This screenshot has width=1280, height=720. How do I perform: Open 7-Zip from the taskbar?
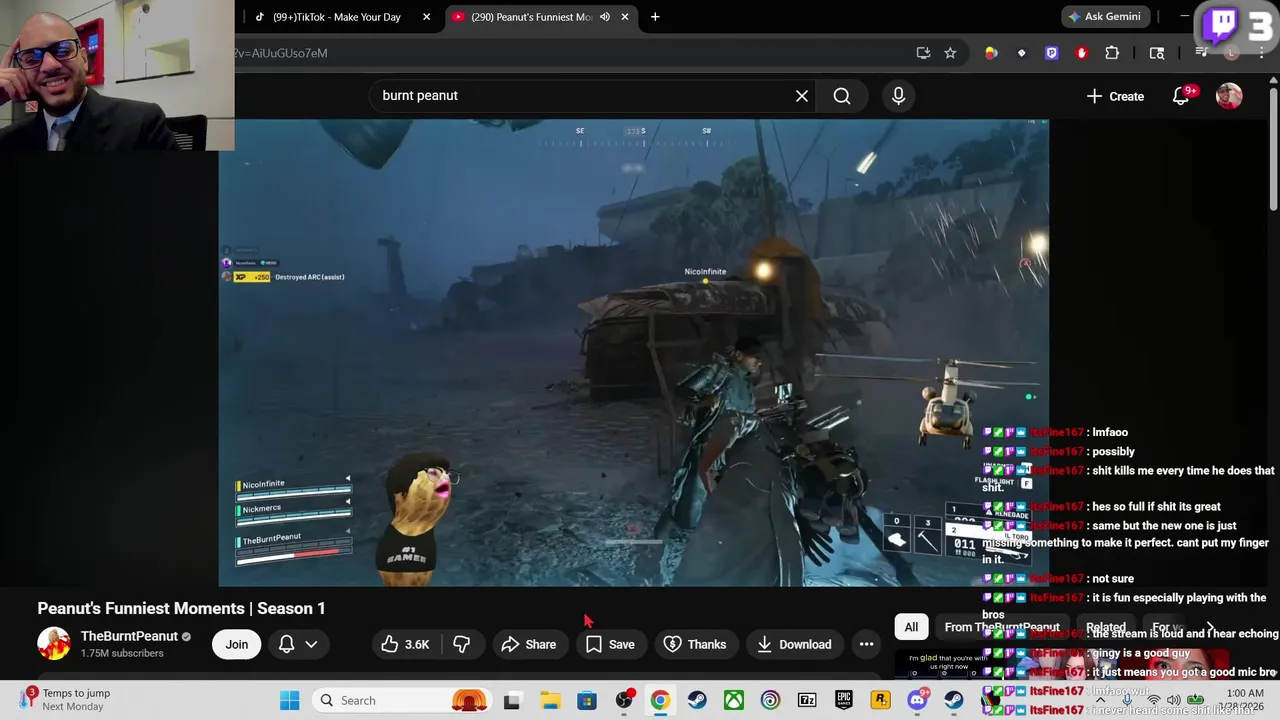pos(807,701)
